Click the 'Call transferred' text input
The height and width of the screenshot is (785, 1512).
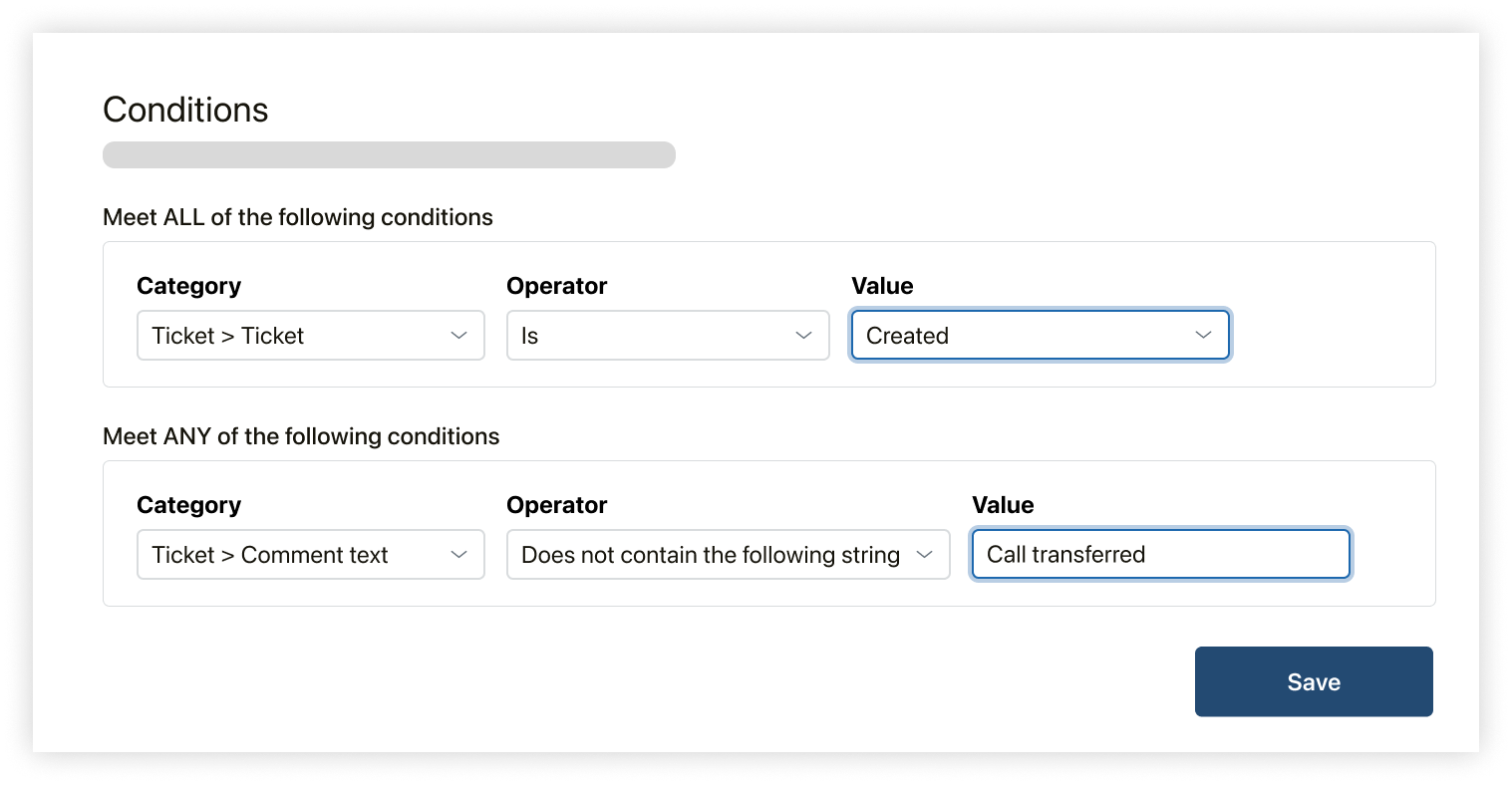coord(1161,555)
